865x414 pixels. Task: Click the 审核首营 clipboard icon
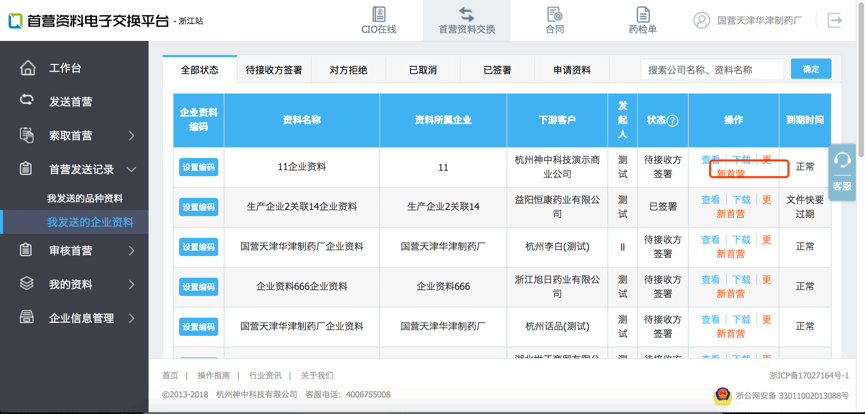[26, 250]
